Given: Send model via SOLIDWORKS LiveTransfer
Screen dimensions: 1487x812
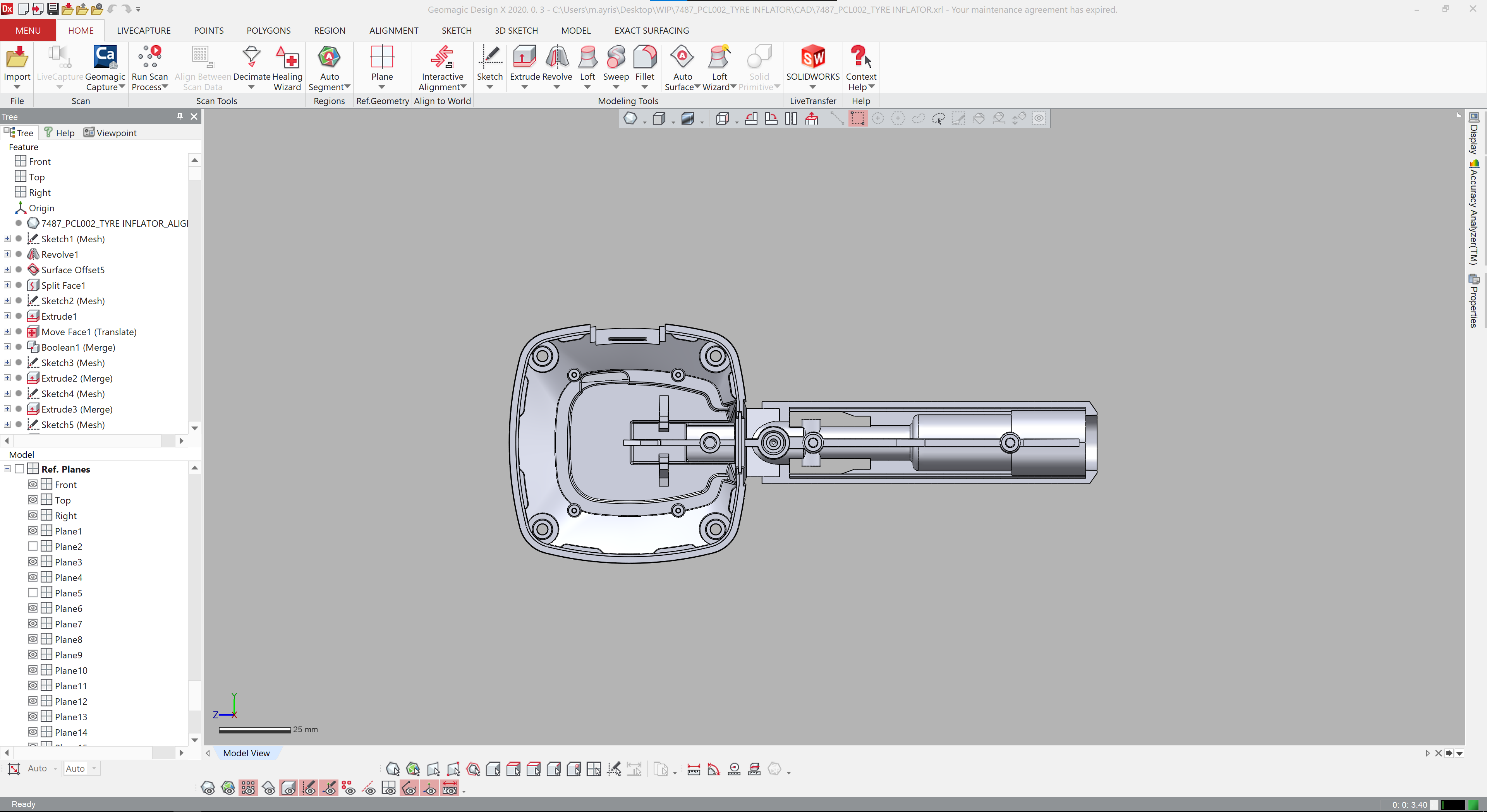Looking at the screenshot, I should [x=812, y=63].
